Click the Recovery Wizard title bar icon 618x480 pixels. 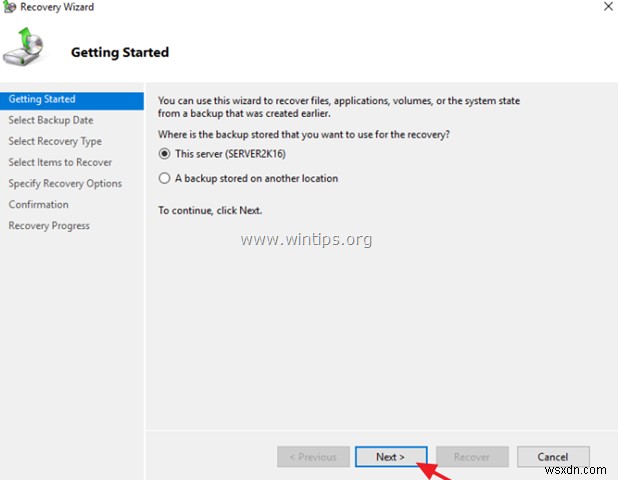[x=9, y=7]
